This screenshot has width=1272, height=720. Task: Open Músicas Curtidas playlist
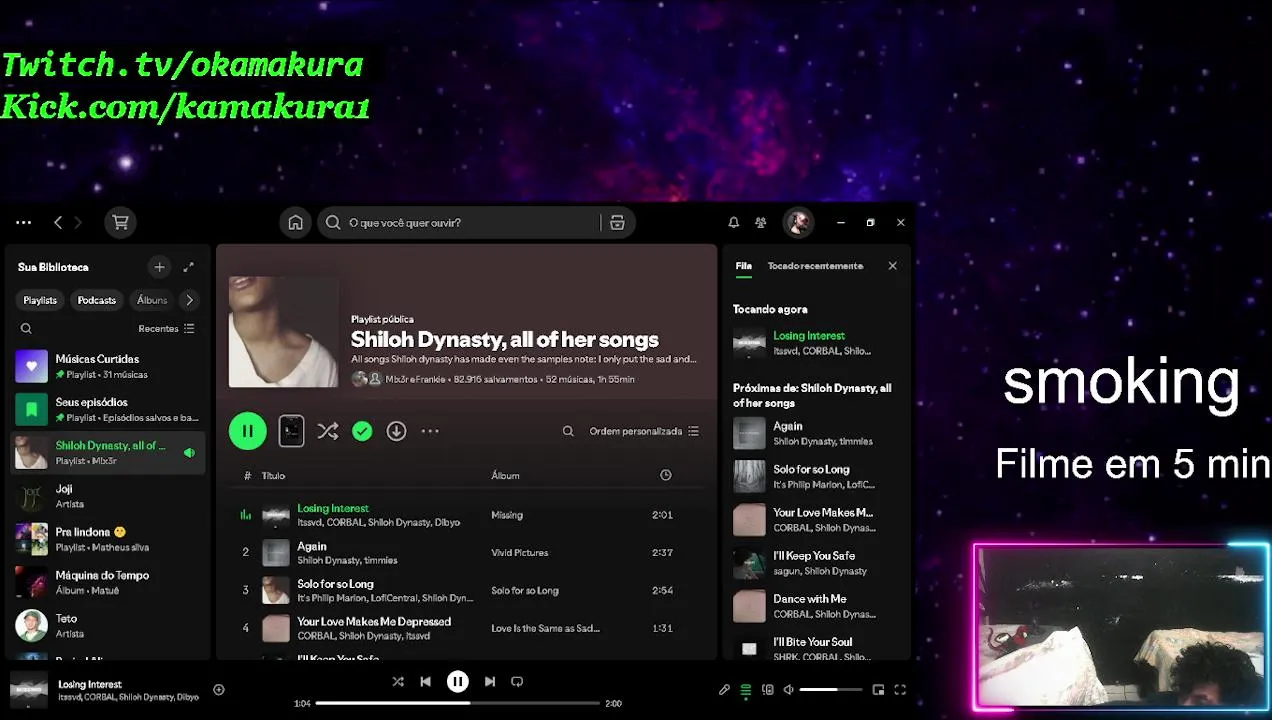coord(107,366)
